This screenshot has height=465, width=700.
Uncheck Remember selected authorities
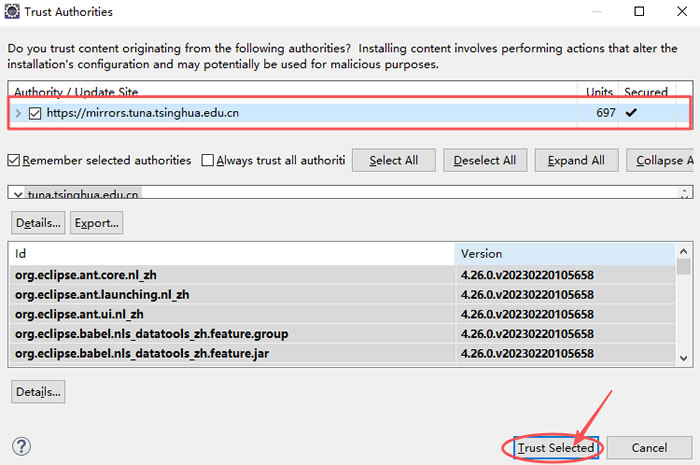click(x=14, y=160)
